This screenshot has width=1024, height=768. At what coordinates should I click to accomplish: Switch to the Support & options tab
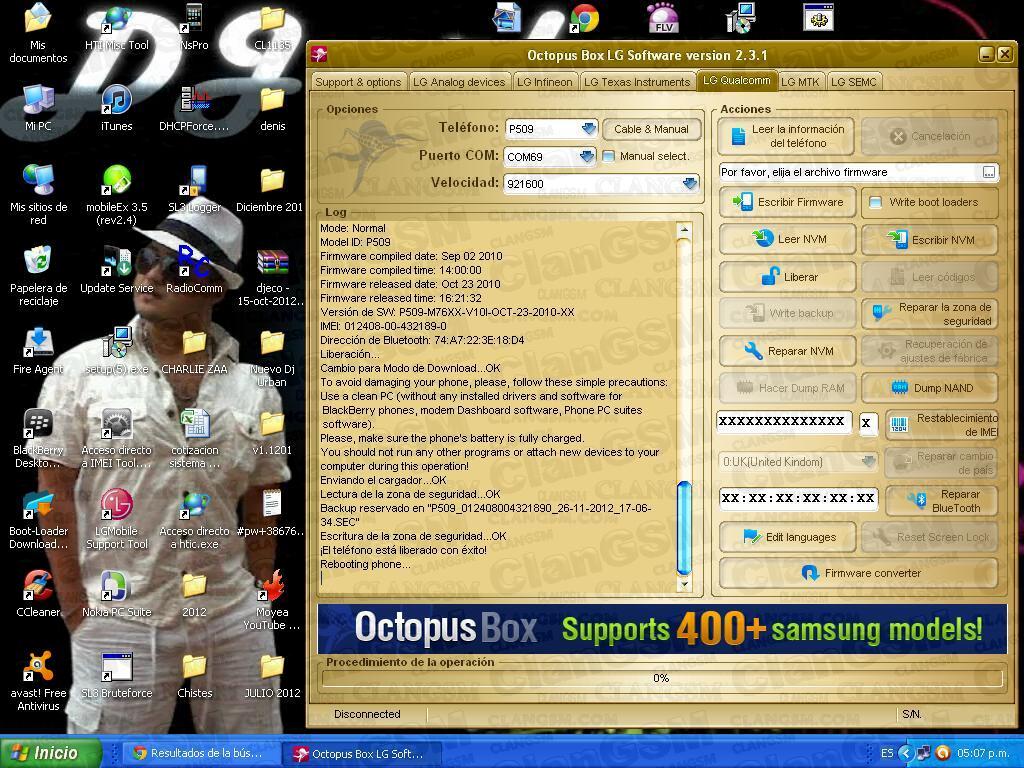tap(358, 82)
